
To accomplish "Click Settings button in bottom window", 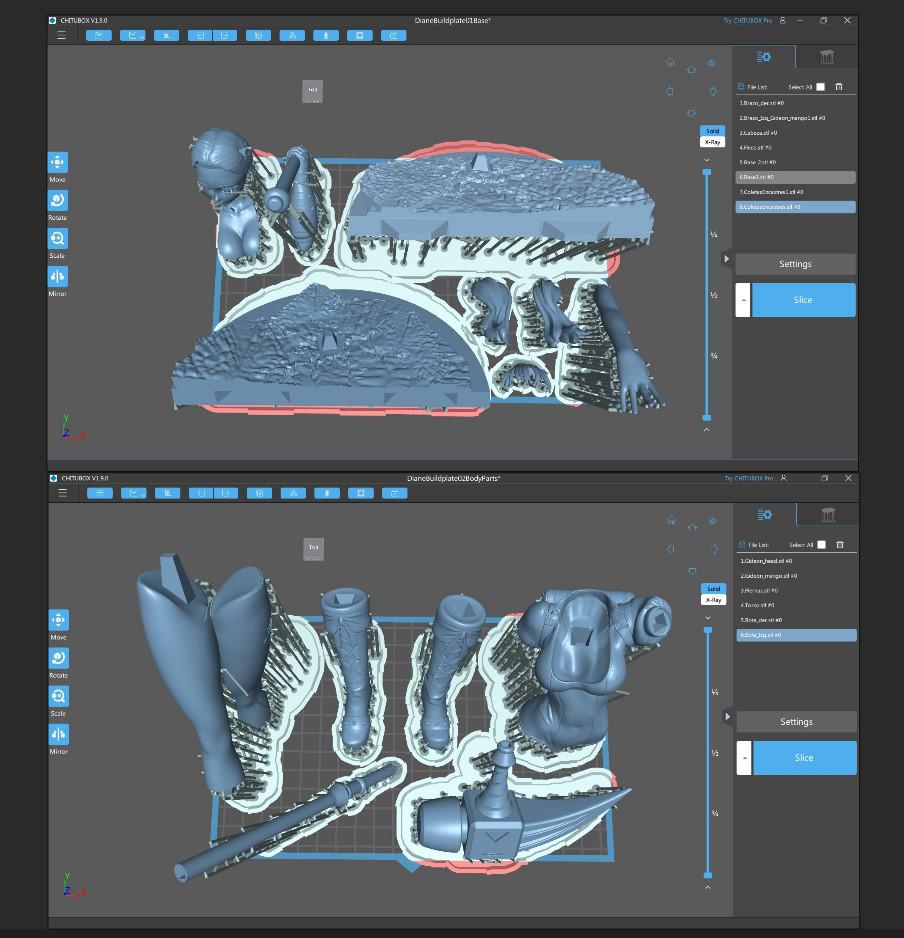I will (x=796, y=721).
